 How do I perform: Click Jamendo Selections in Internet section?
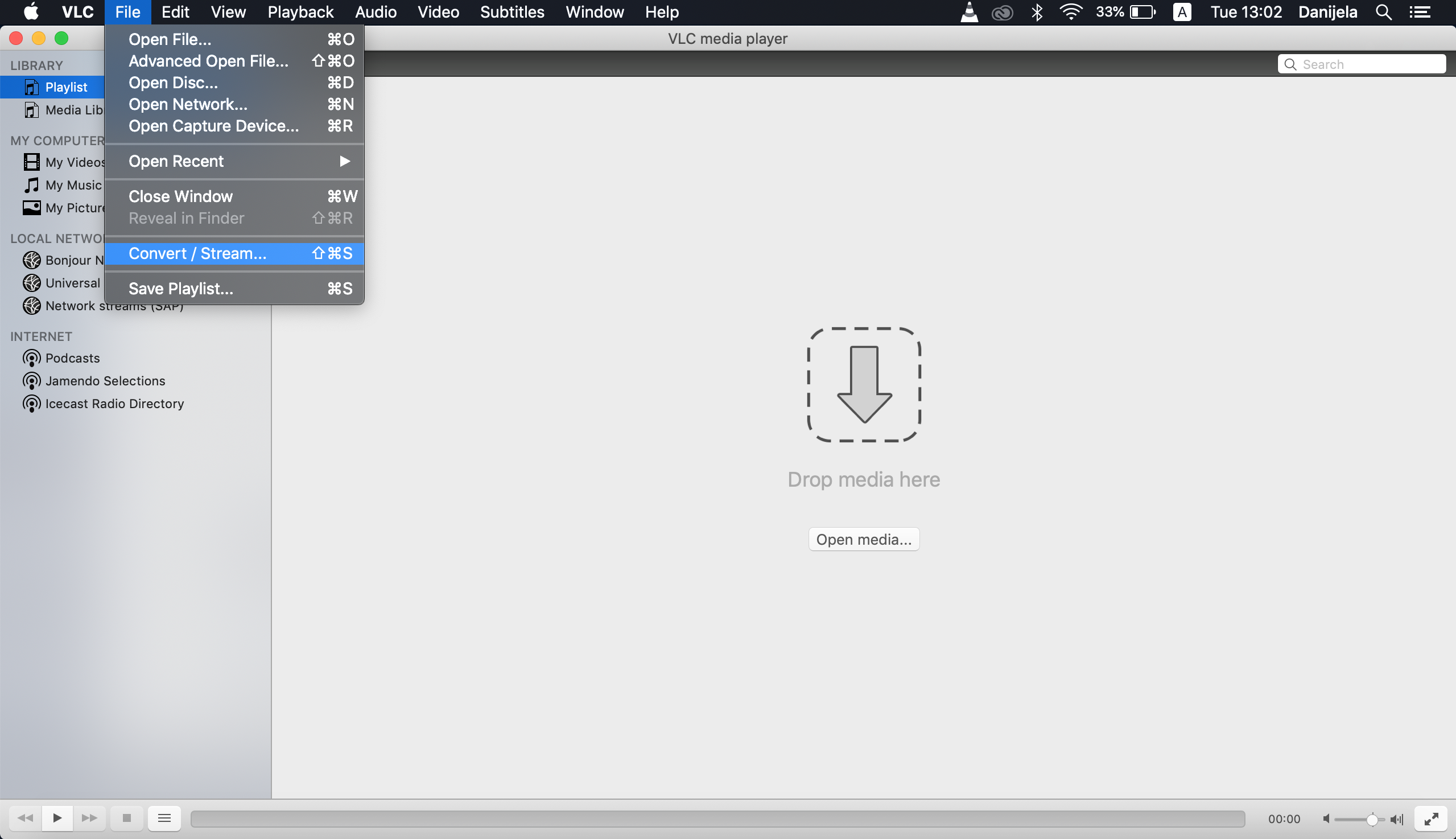(x=105, y=381)
